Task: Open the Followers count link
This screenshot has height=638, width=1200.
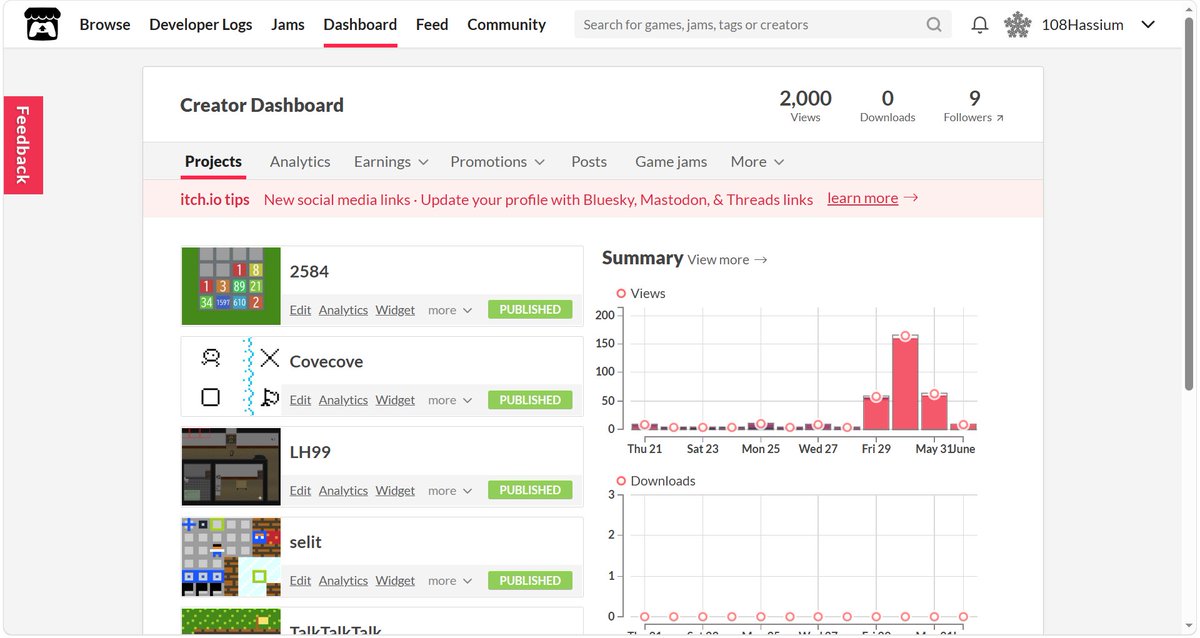Action: (974, 106)
